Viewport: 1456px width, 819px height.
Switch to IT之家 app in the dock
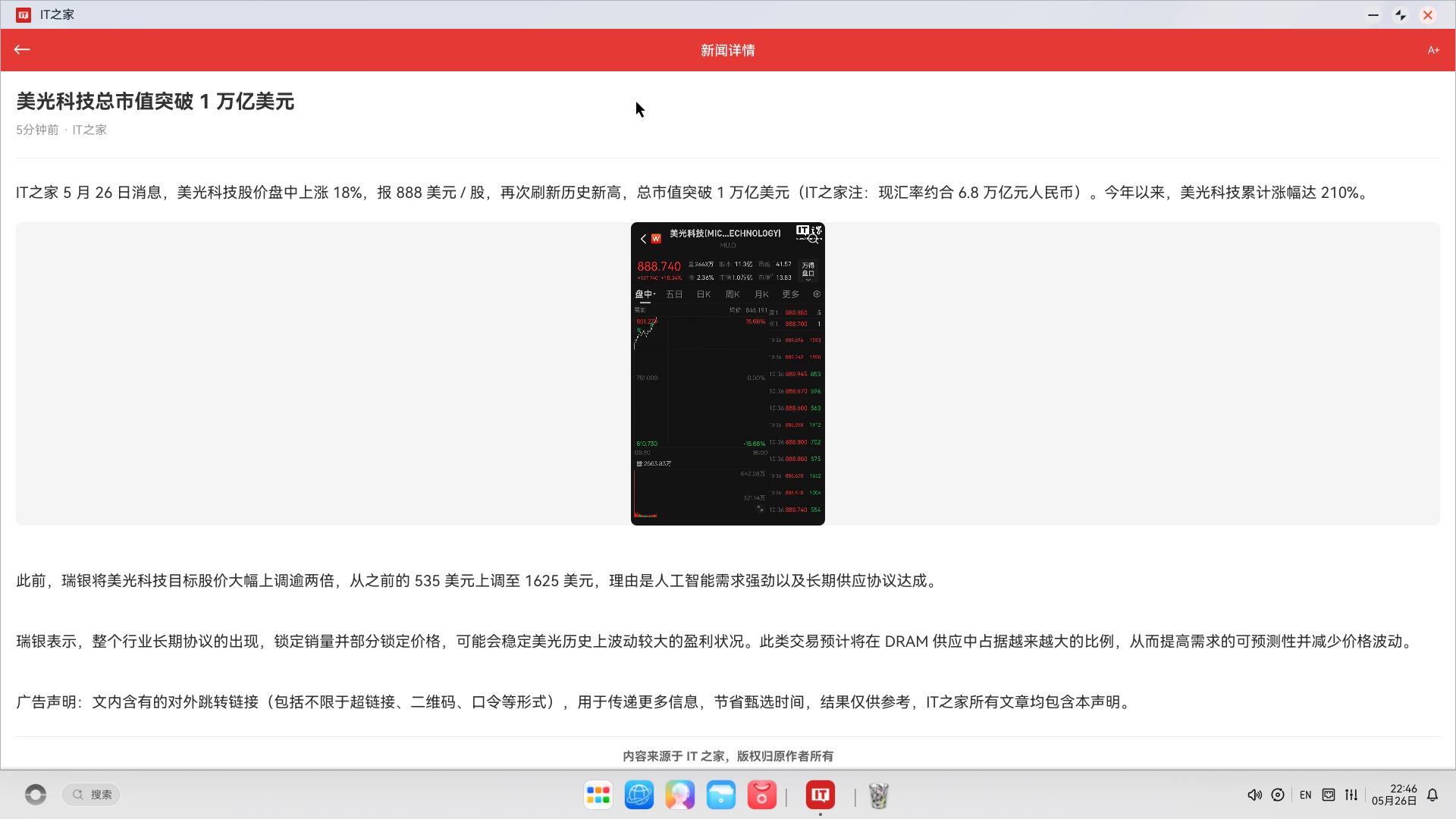[x=821, y=795]
